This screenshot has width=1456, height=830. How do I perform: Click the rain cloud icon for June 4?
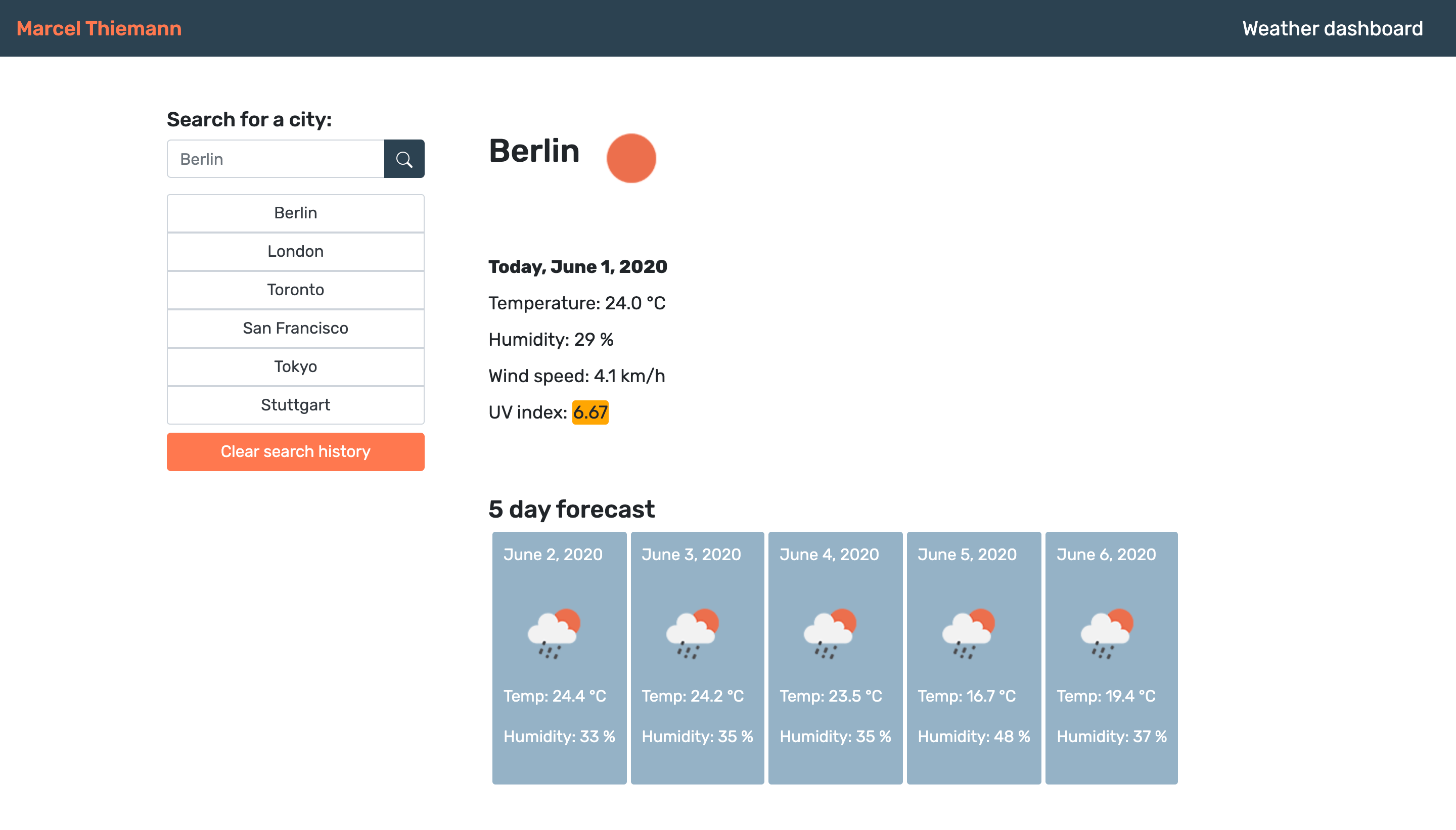tap(830, 633)
